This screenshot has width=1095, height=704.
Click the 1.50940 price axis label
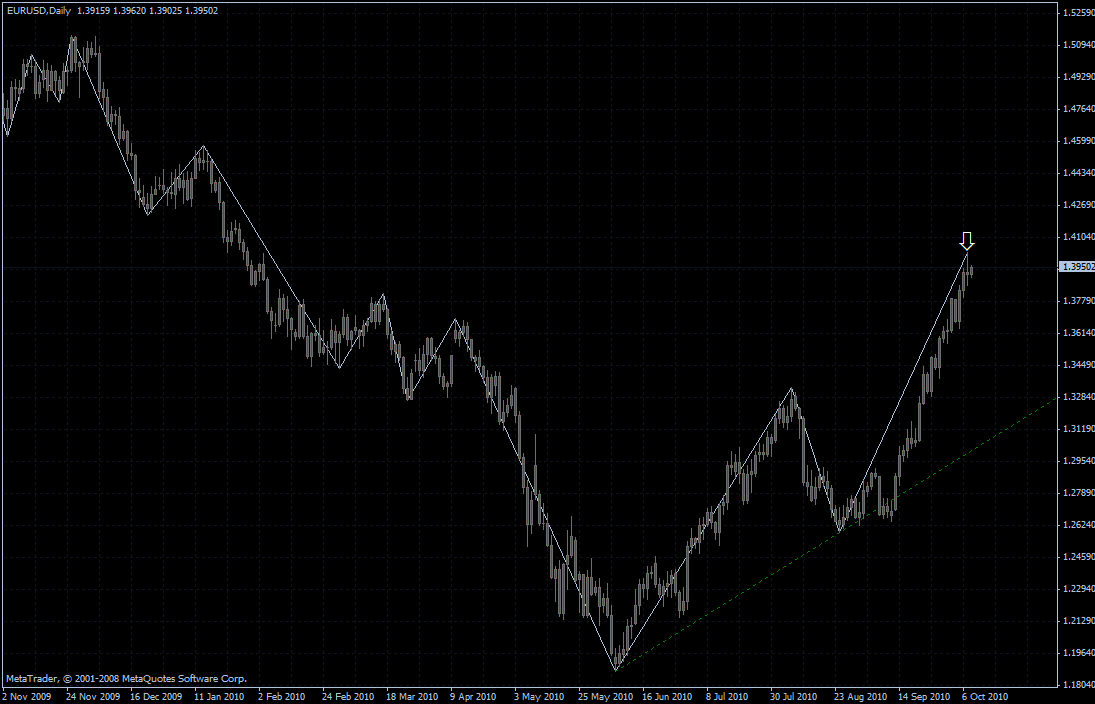tap(1079, 45)
